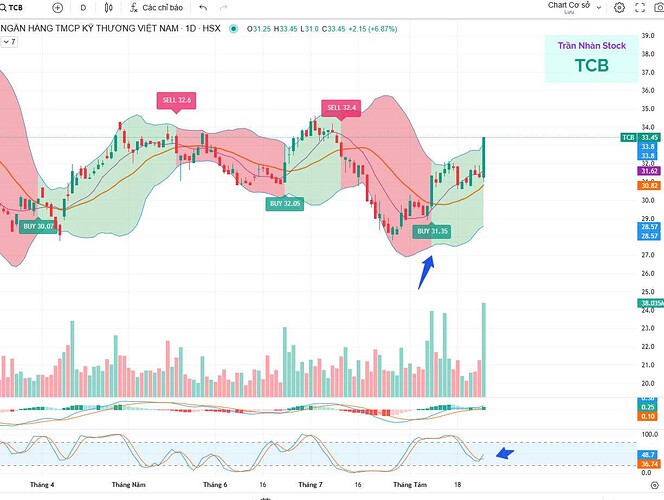Image resolution: width=664 pixels, height=500 pixels.
Task: Click the green market status dot
Action: click(x=233, y=29)
